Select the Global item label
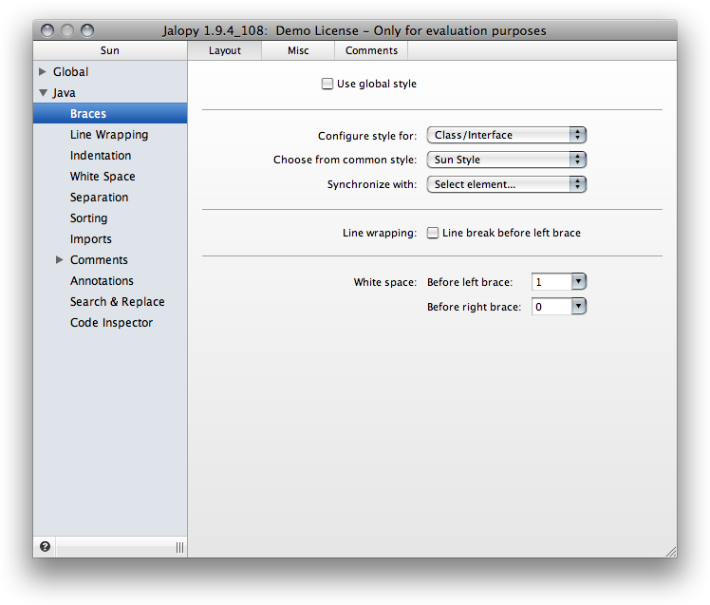The width and height of the screenshot is (710, 605). coord(71,72)
